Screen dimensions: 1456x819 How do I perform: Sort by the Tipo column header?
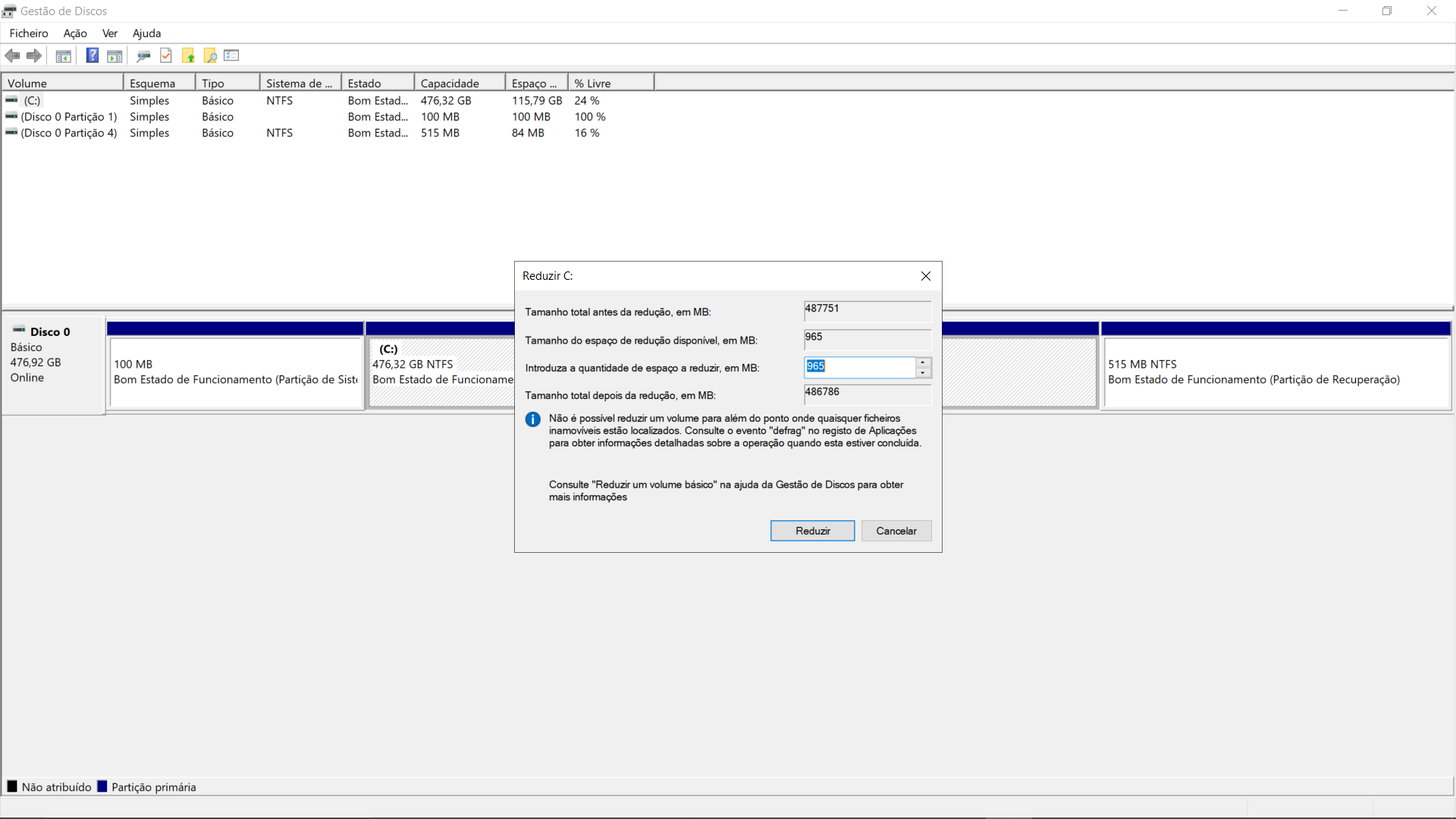click(227, 83)
